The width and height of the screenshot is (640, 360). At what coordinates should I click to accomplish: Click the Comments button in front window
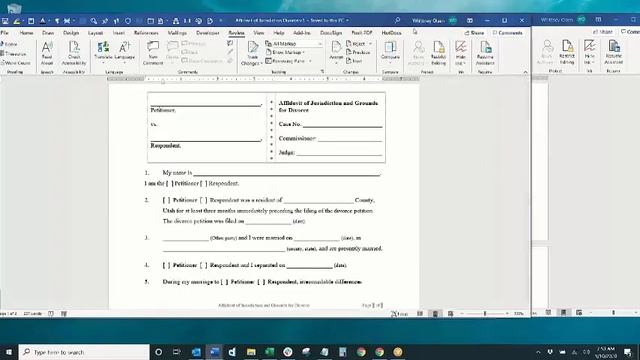(507, 33)
